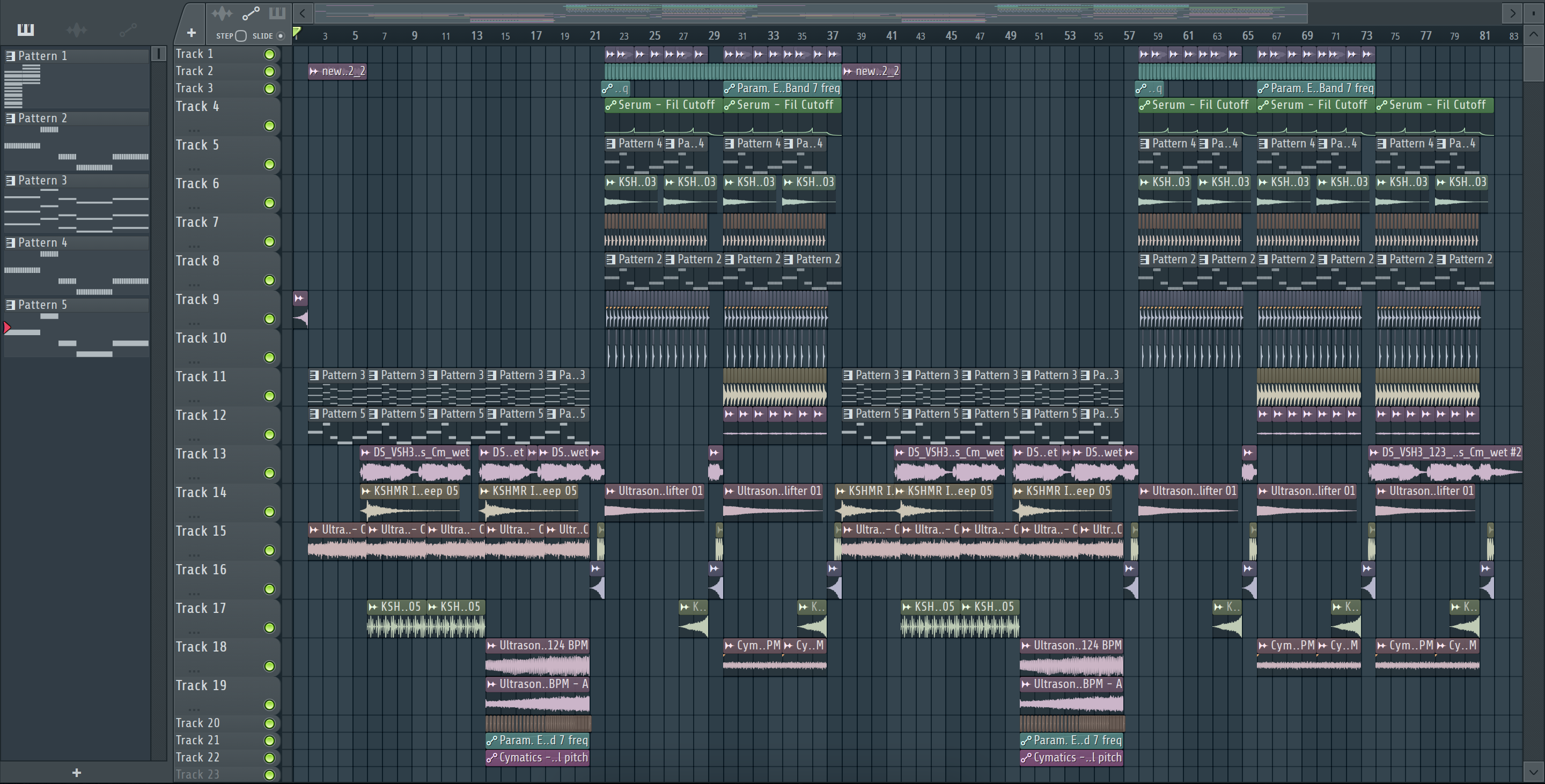Open menu icon of first Pattern 4 clip on Track 5

click(611, 144)
